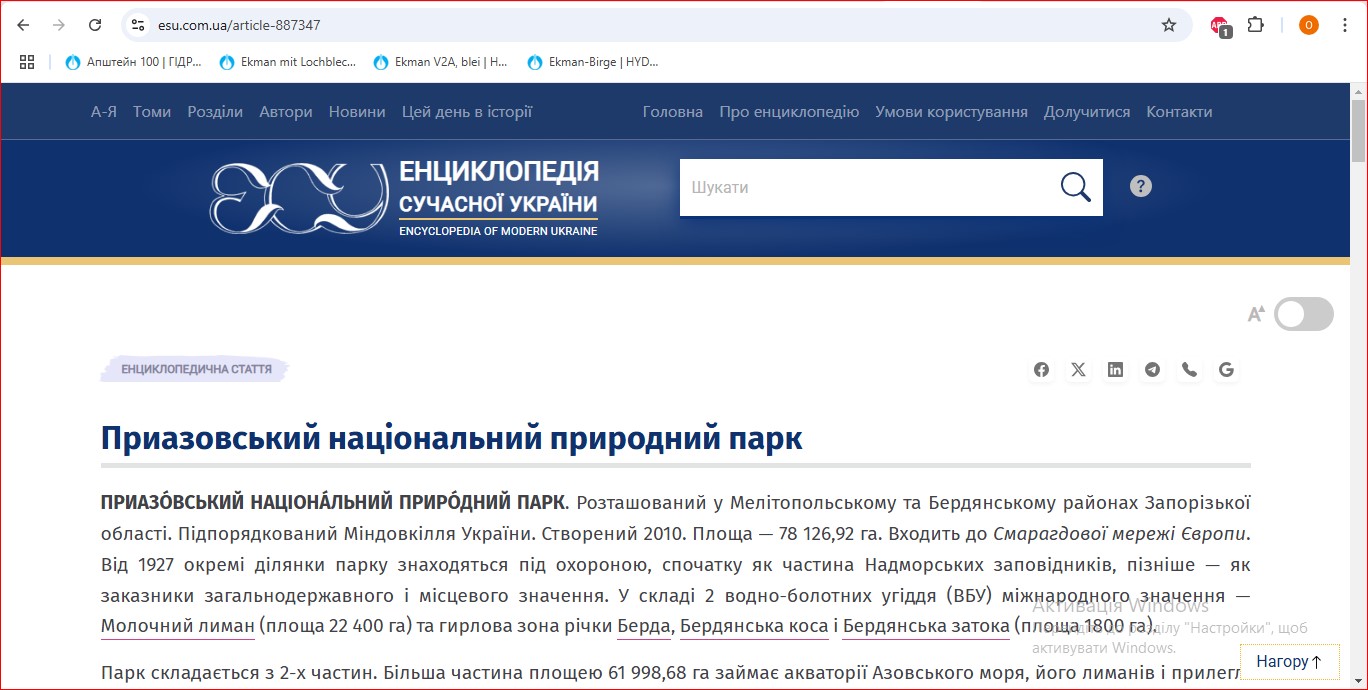Start a search with the magnifier icon

pyautogui.click(x=1074, y=186)
